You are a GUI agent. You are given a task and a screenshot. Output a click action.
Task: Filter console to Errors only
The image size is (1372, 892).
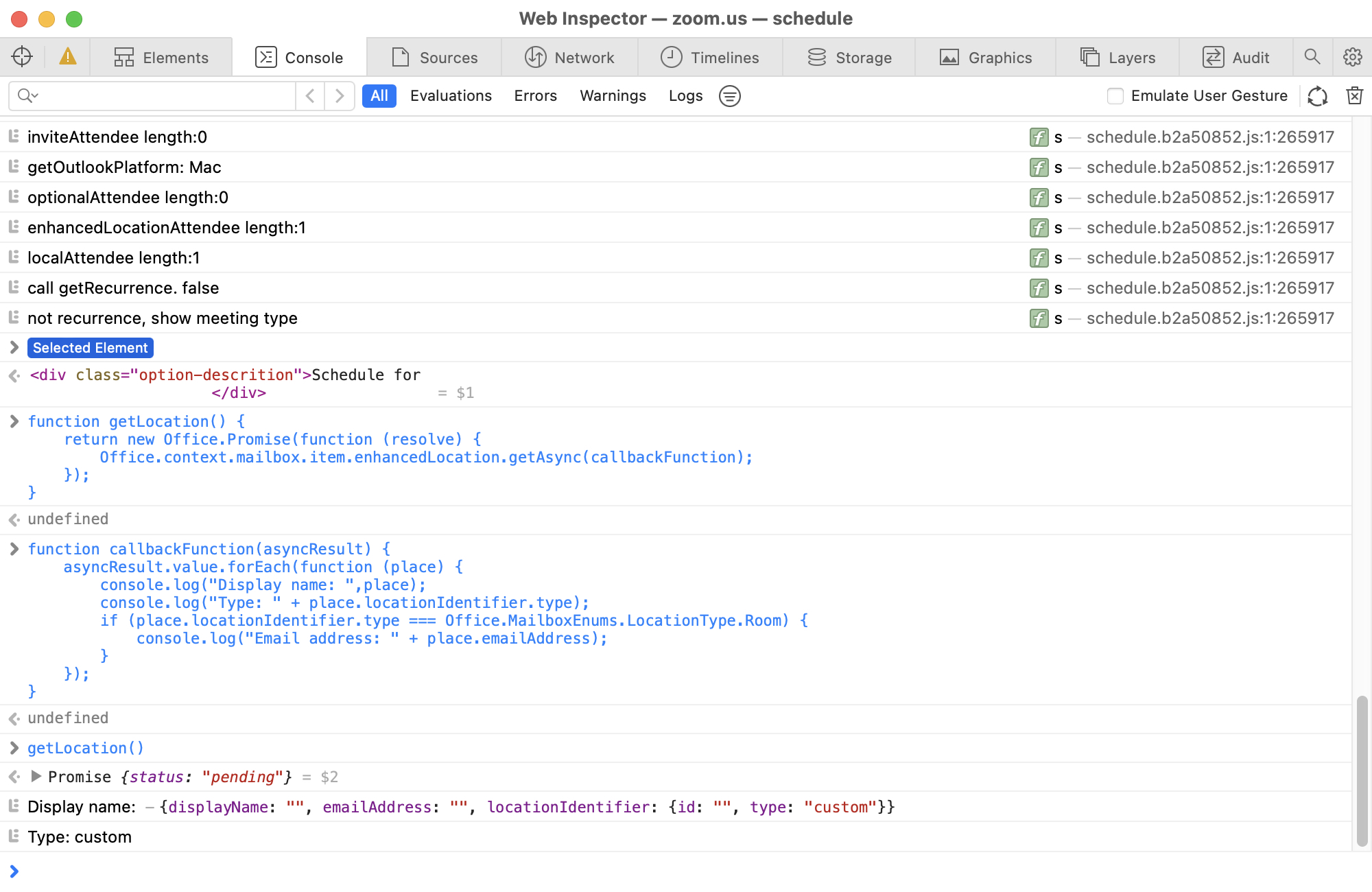(x=535, y=96)
